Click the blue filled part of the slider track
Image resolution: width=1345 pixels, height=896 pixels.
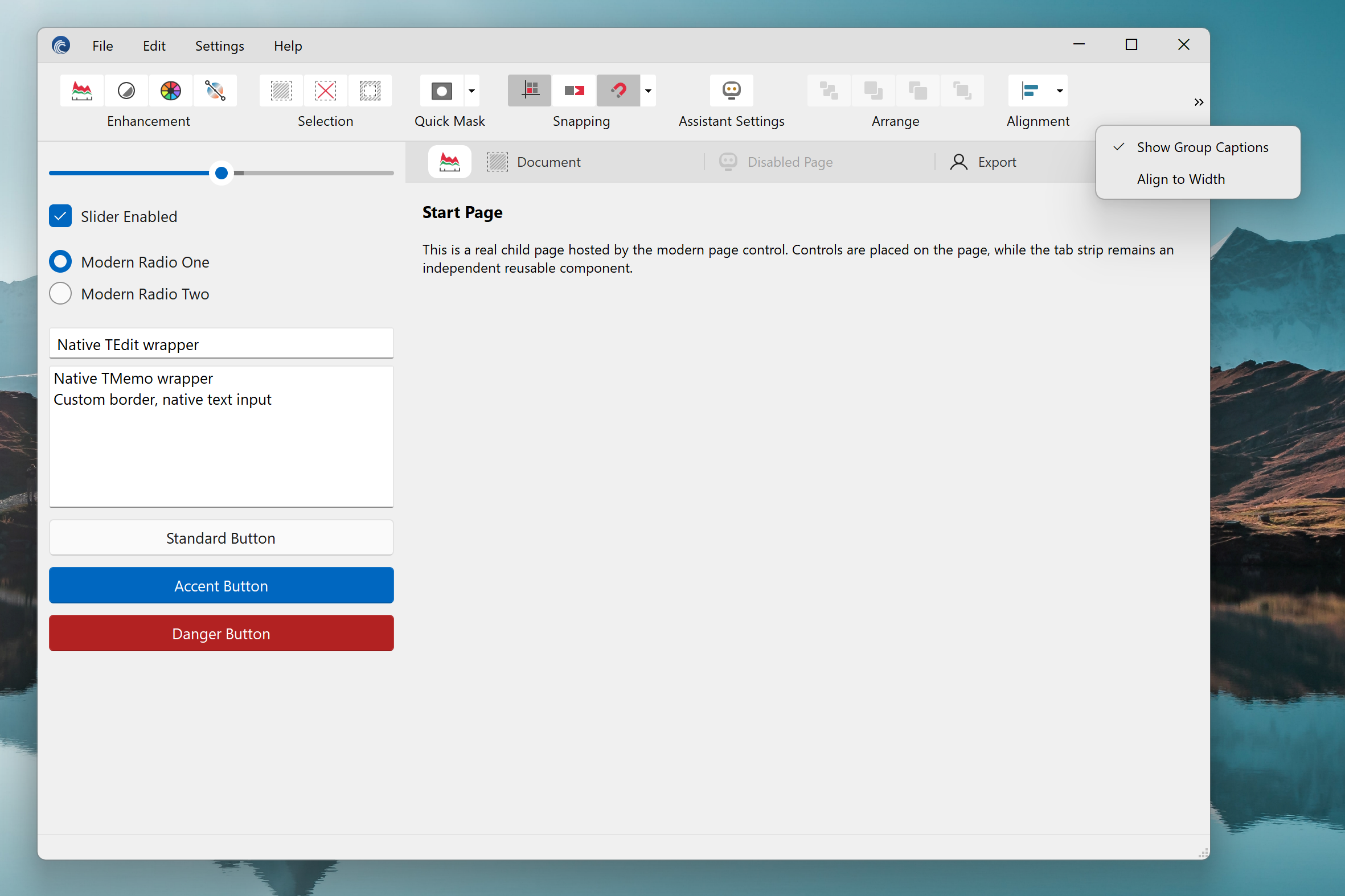click(x=130, y=172)
